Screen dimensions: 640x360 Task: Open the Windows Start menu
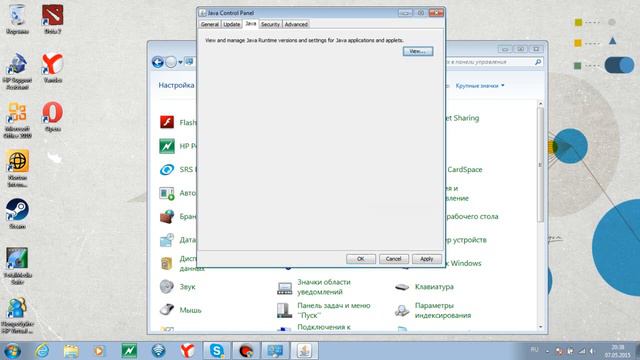pyautogui.click(x=12, y=351)
